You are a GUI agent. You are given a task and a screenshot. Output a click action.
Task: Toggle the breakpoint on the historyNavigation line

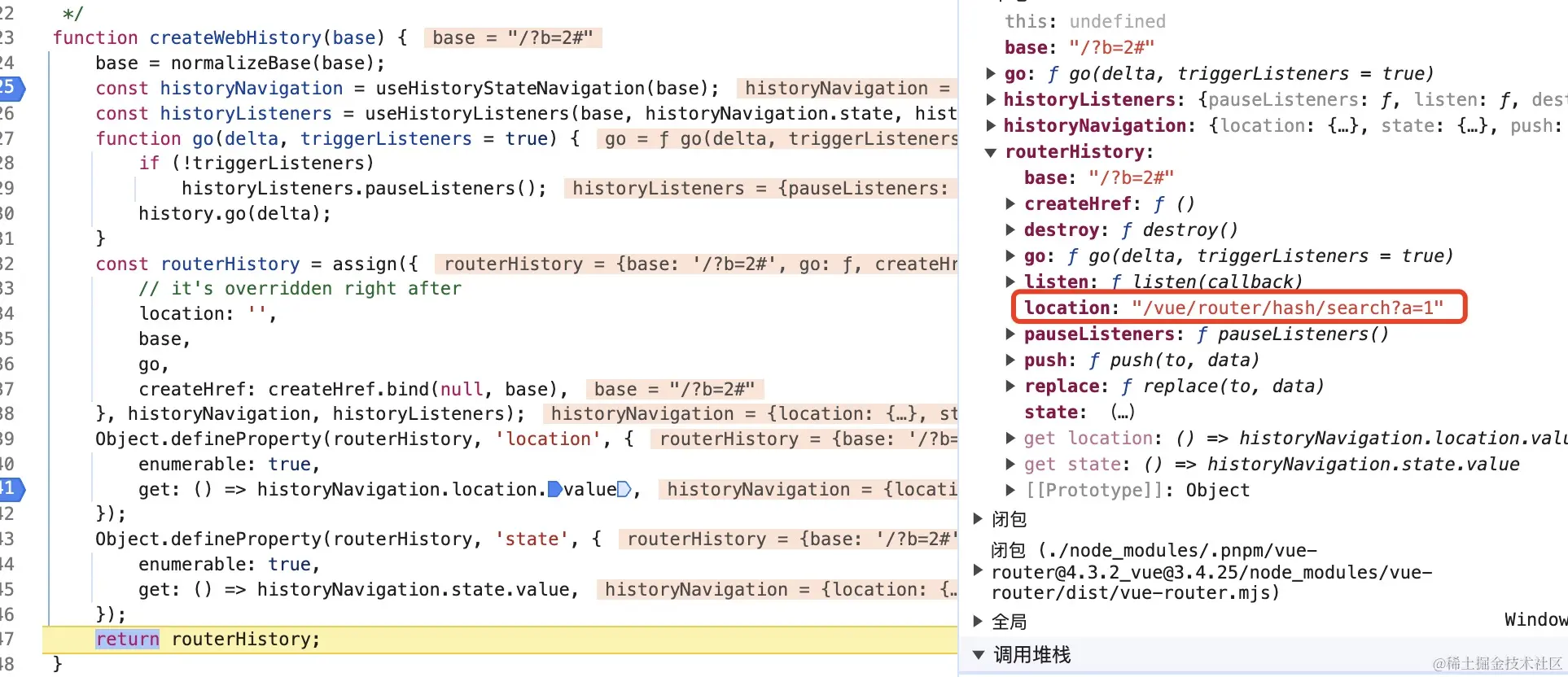click(x=11, y=88)
